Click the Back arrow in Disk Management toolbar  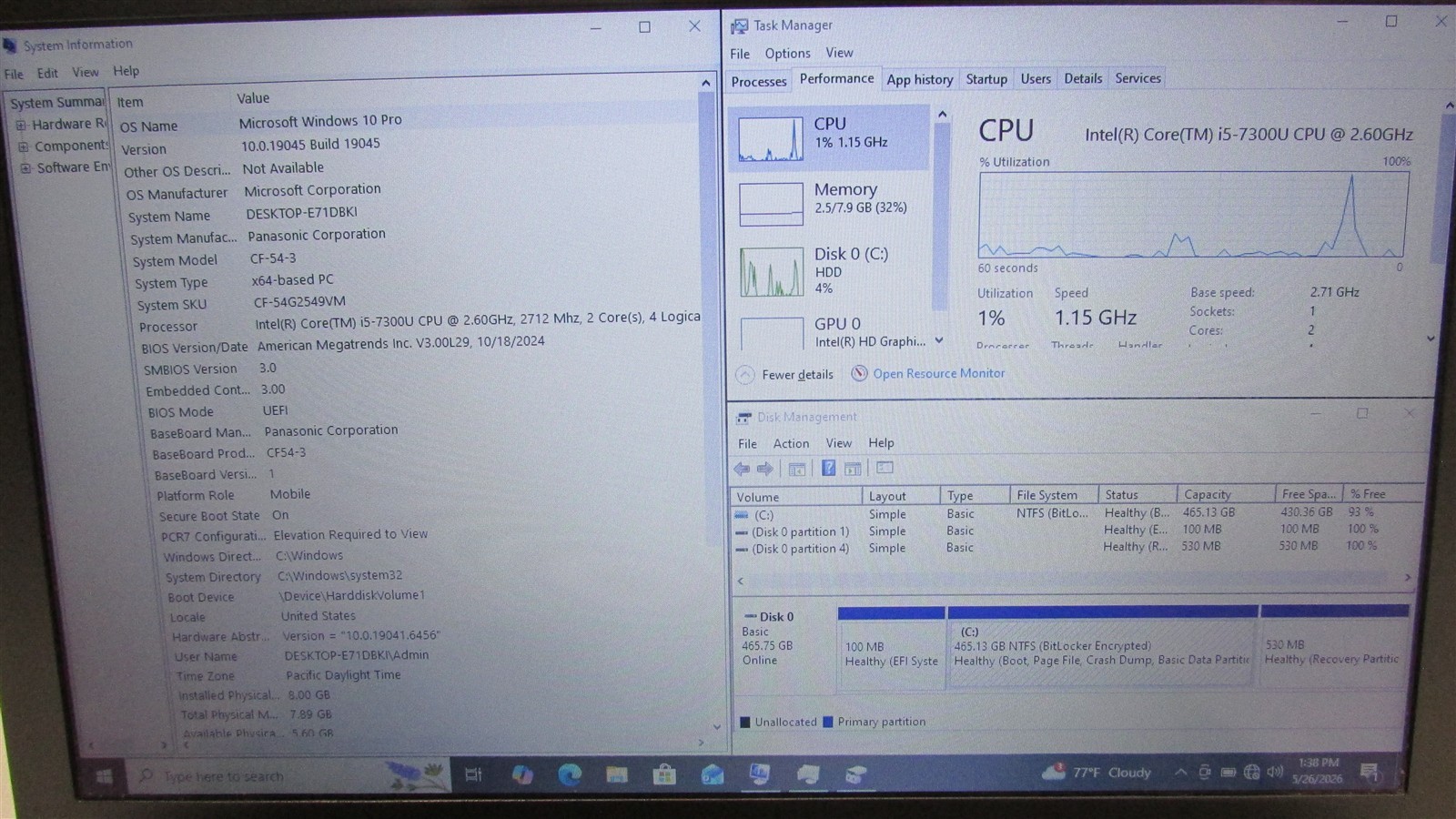click(x=742, y=469)
